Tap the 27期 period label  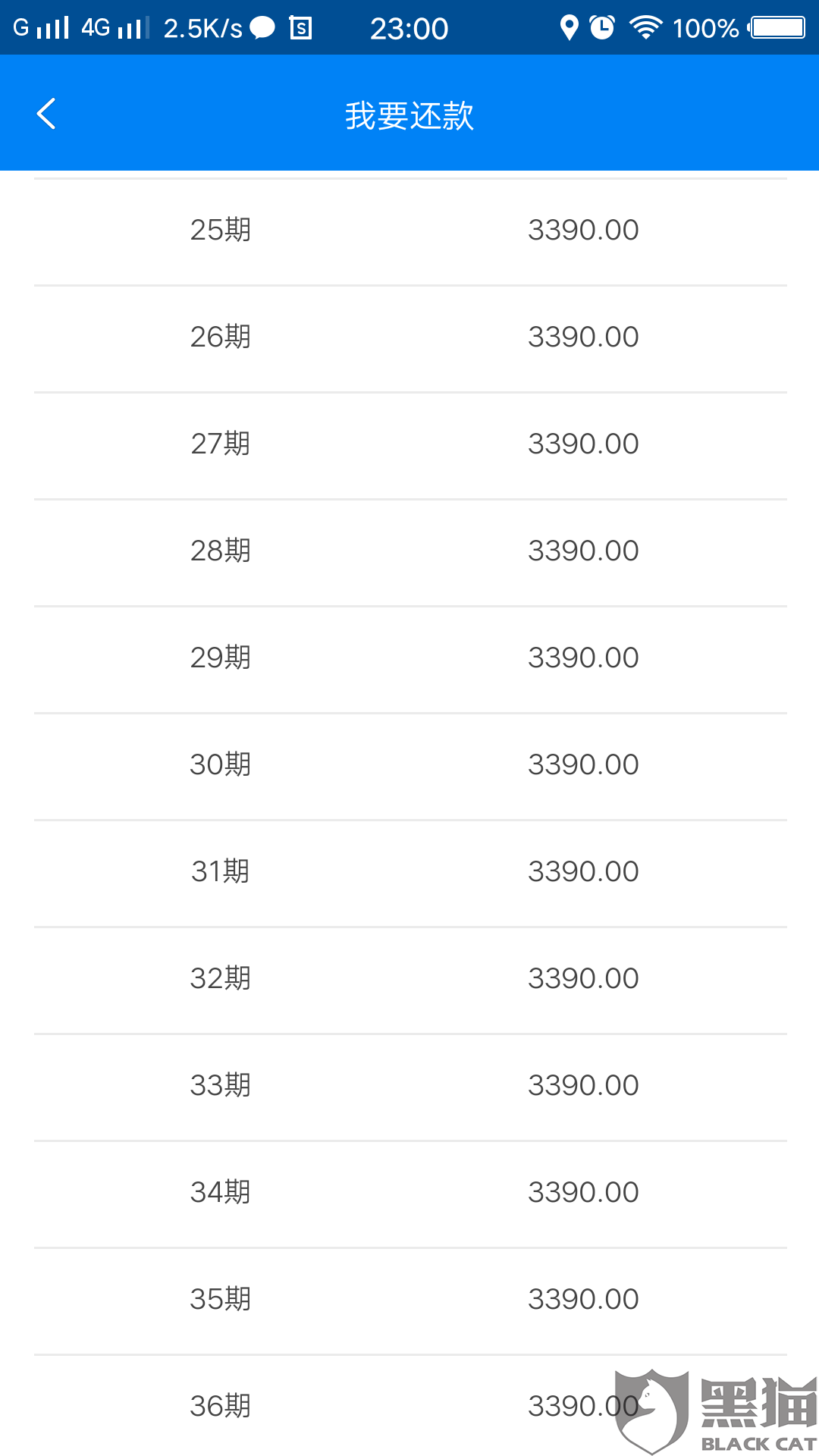coord(220,444)
